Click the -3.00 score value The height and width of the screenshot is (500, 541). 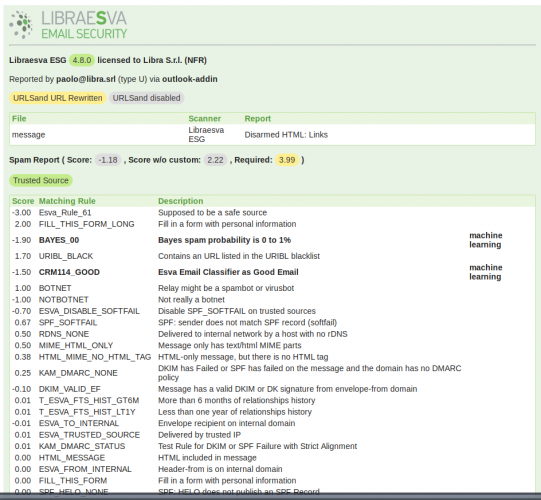[21, 213]
